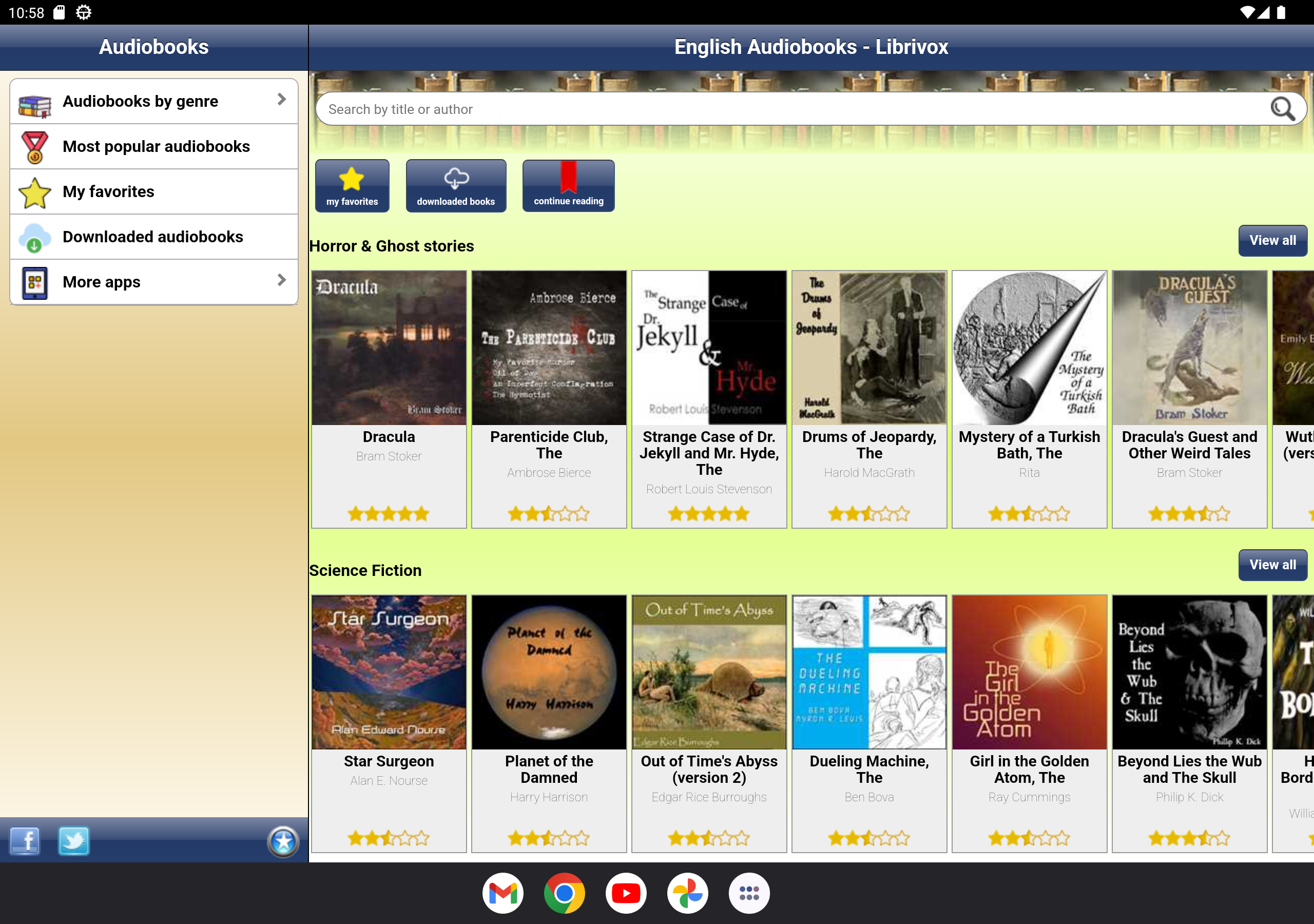Click author name 'Ray Cummings'
1314x924 pixels.
1030,798
